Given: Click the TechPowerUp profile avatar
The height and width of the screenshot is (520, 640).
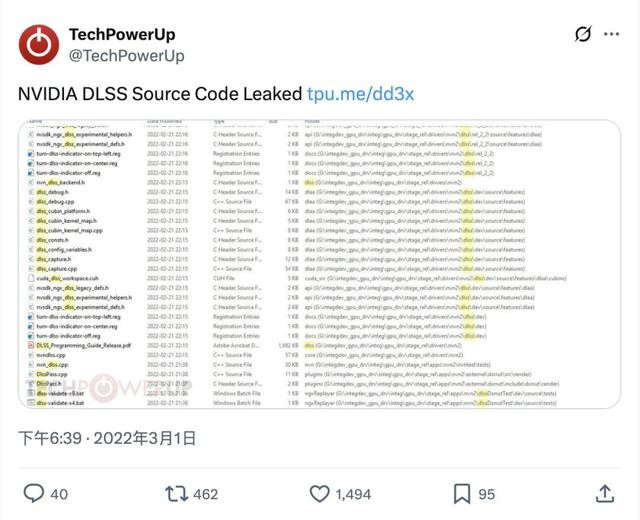Looking at the screenshot, I should point(38,45).
